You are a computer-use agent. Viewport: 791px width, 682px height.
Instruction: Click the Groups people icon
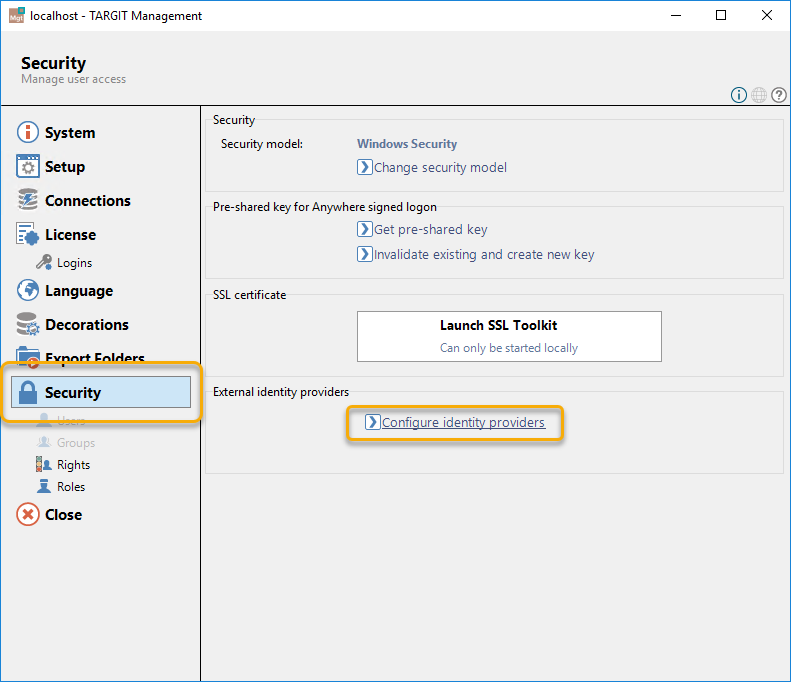44,442
